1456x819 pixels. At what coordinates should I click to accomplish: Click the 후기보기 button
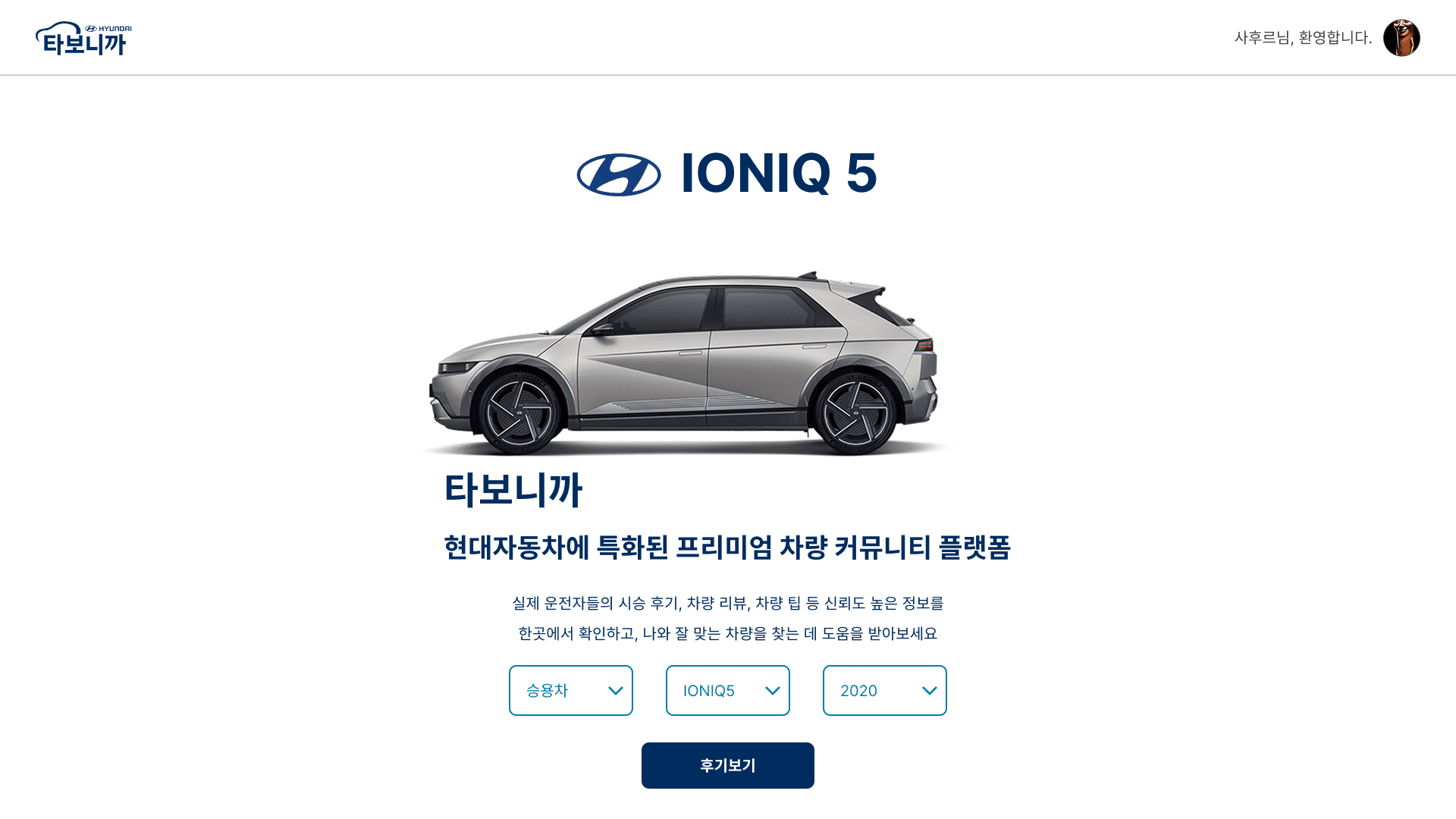pyautogui.click(x=728, y=766)
